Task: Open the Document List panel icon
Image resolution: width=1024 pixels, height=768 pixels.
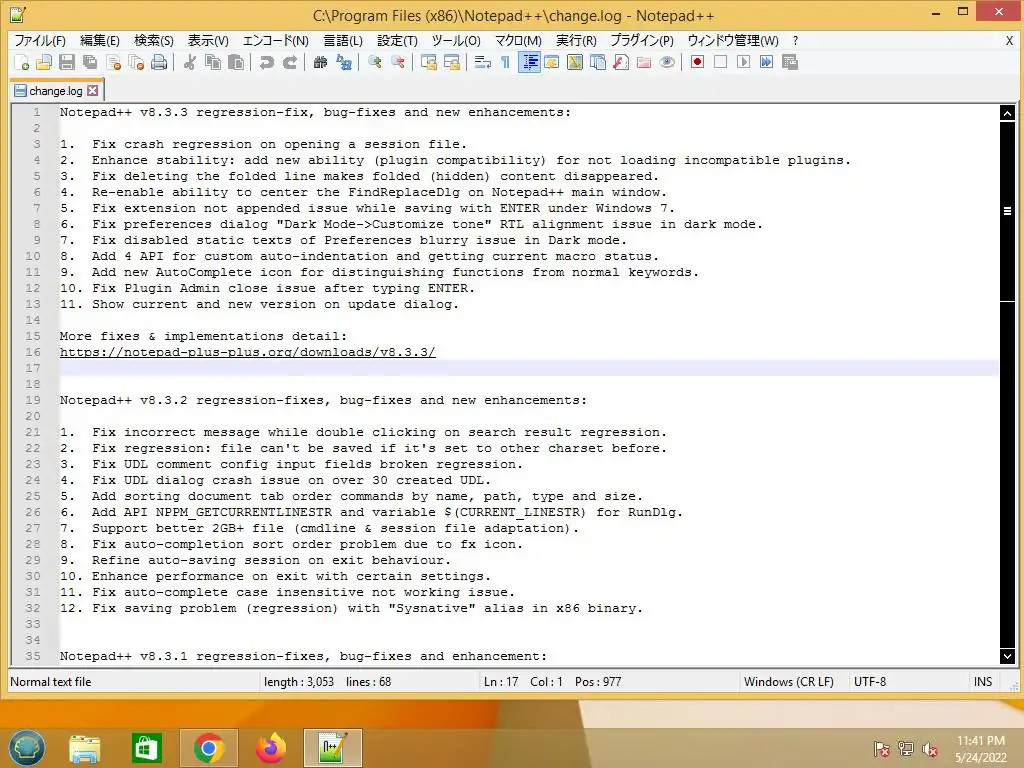Action: pyautogui.click(x=598, y=62)
